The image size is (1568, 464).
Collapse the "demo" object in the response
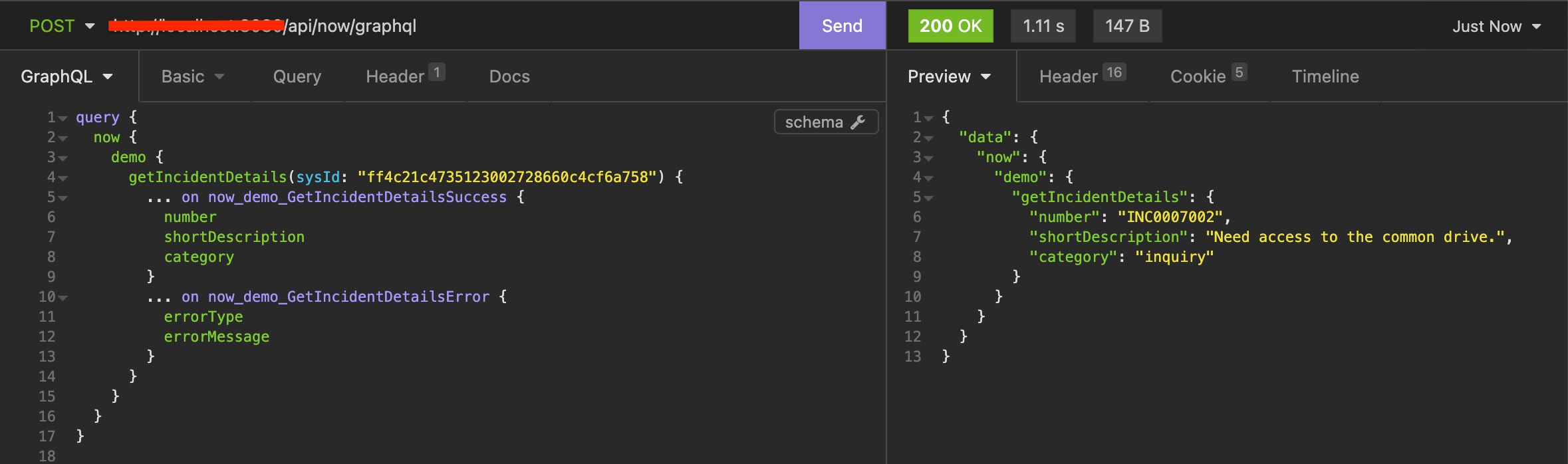928,178
